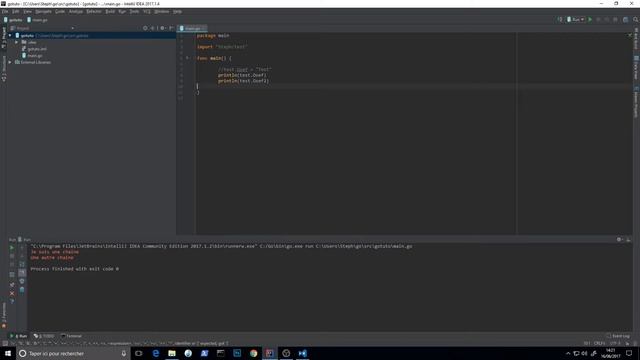Click the Stop icon in top toolbar
The image size is (640, 360).
(616, 19)
